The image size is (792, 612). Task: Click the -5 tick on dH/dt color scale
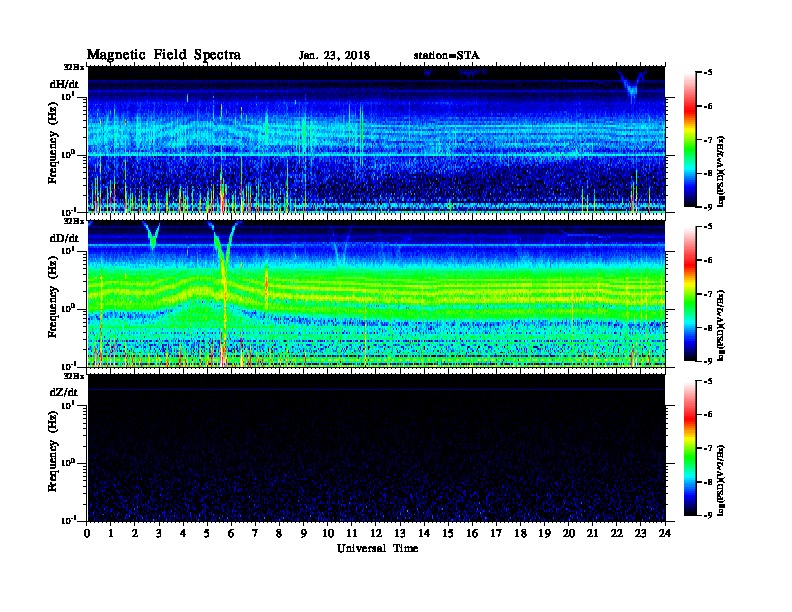708,73
